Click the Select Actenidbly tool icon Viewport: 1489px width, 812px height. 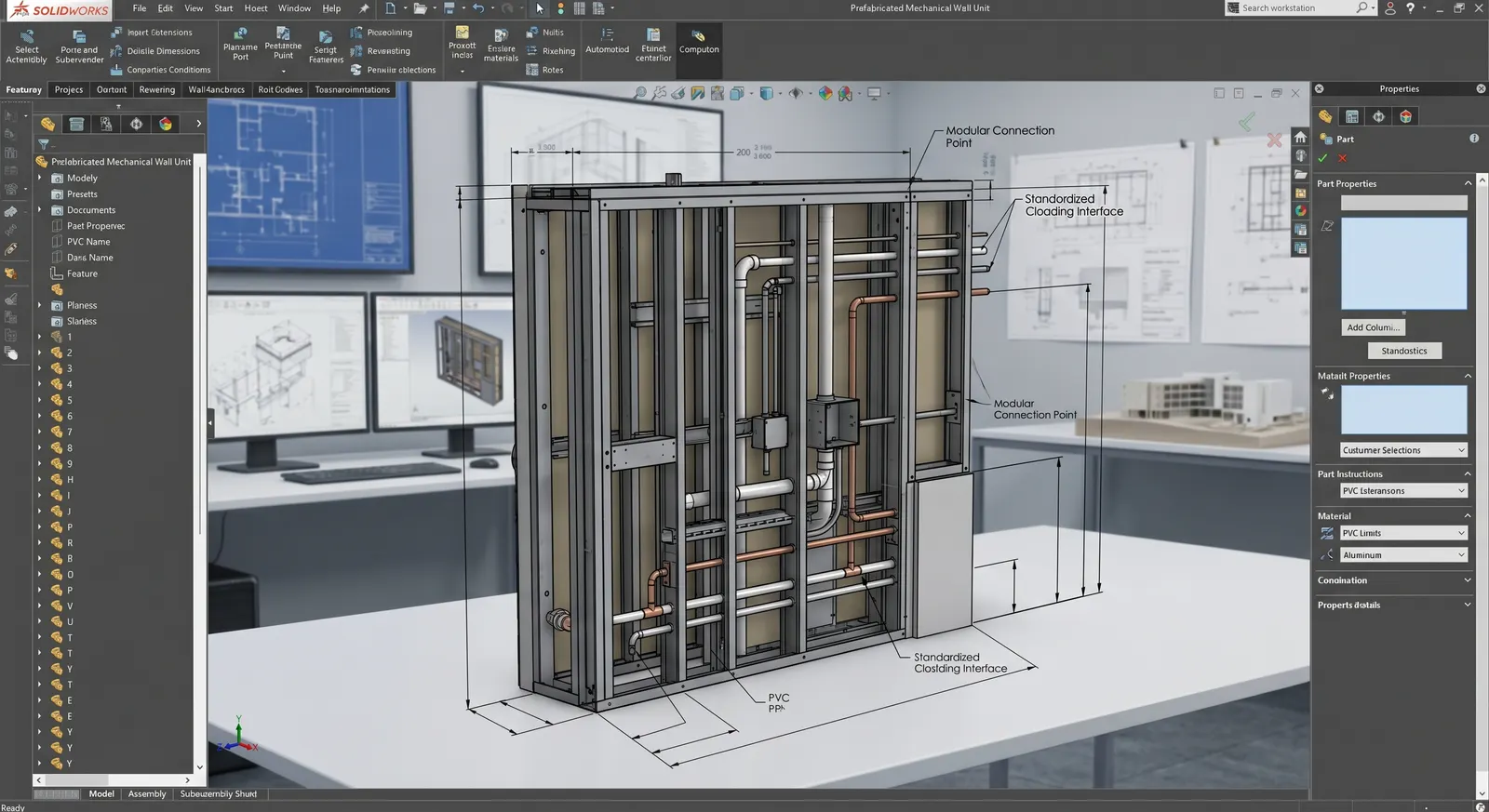(x=27, y=37)
